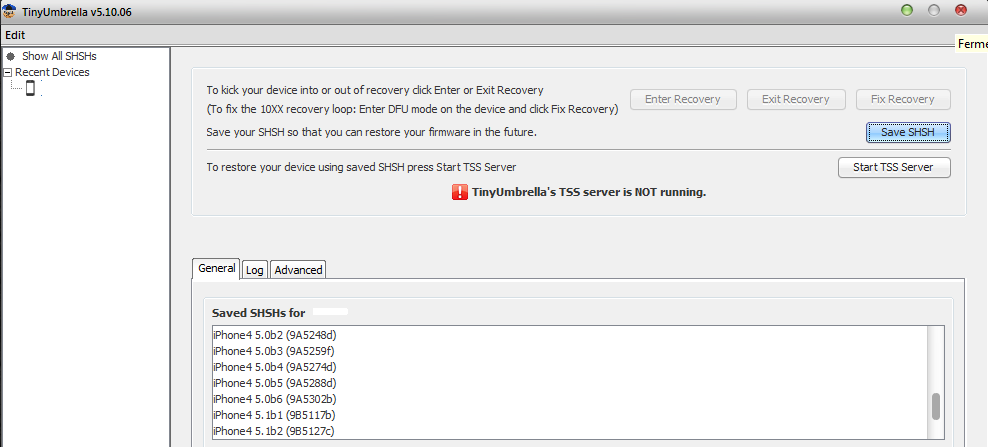
Task: Click the Save SHSH button
Action: point(908,132)
